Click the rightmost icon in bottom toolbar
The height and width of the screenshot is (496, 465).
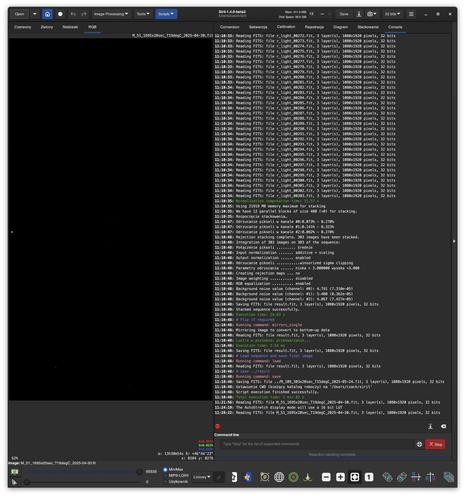[449, 477]
